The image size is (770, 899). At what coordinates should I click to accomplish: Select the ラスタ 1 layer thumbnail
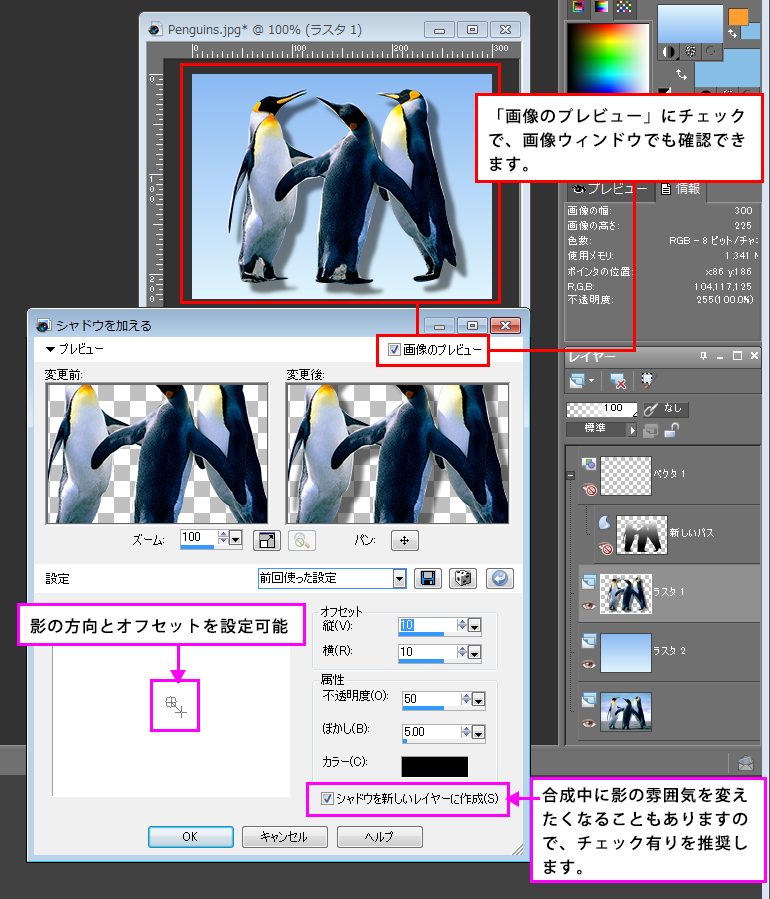click(626, 594)
